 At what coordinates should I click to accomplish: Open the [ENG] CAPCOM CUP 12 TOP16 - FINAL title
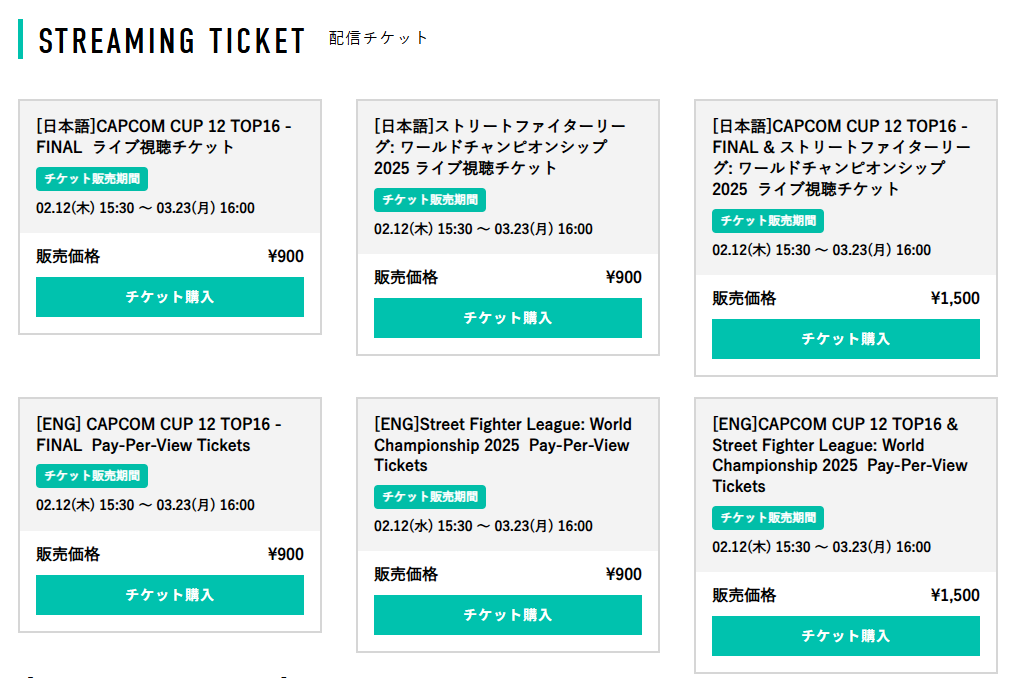pos(159,434)
